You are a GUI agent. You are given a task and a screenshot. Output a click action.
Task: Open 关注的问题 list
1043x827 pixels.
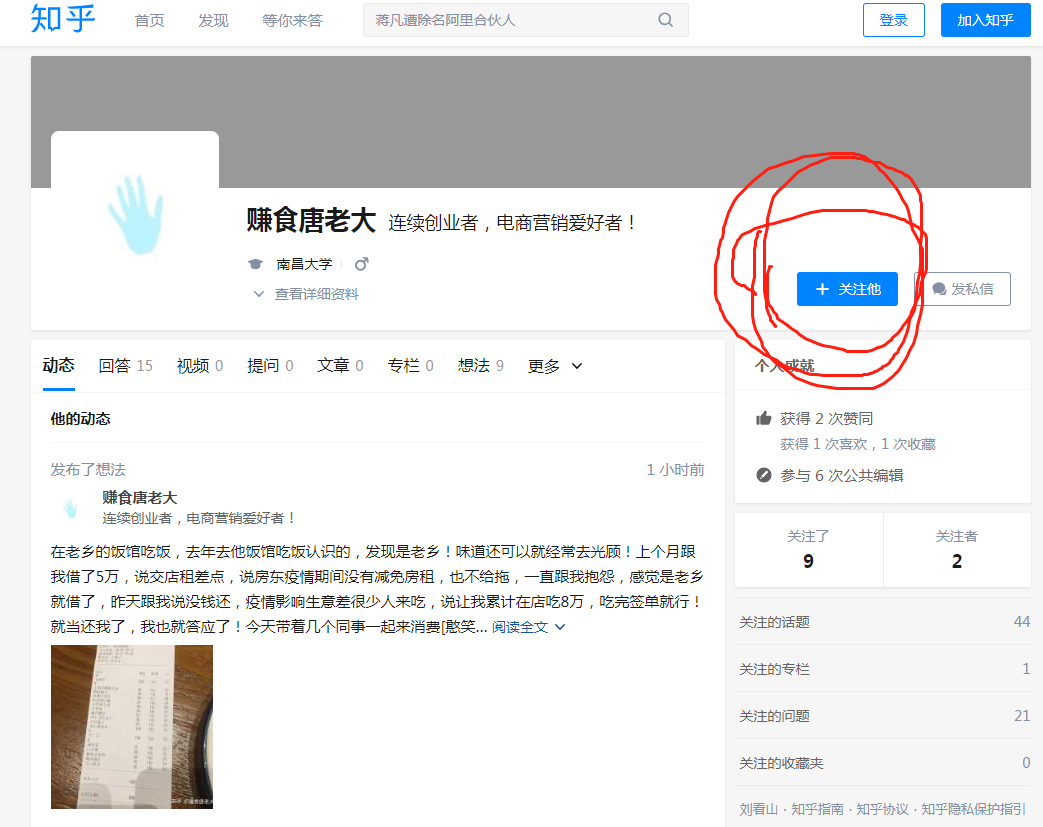pos(883,716)
